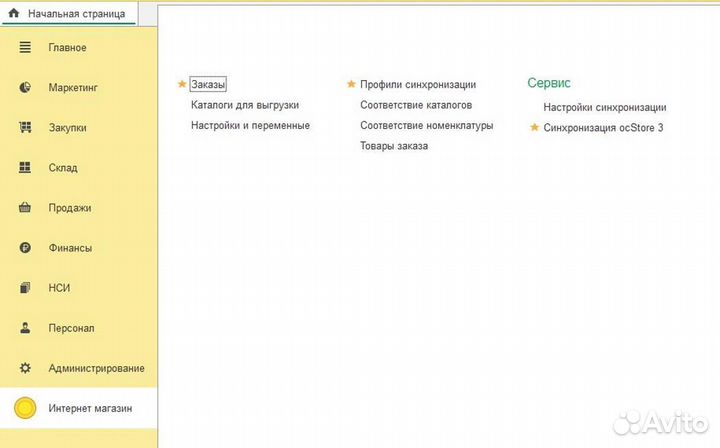
Task: Open the Администрирование section
Action: coord(96,368)
